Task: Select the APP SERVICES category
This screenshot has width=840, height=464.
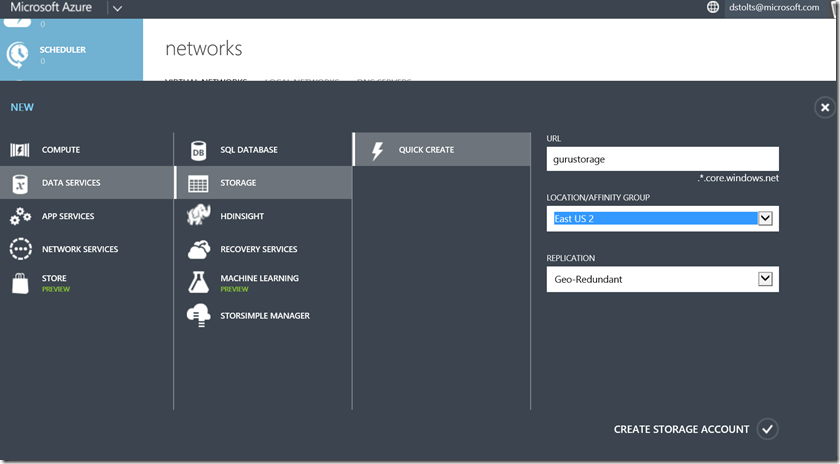Action: (86, 216)
